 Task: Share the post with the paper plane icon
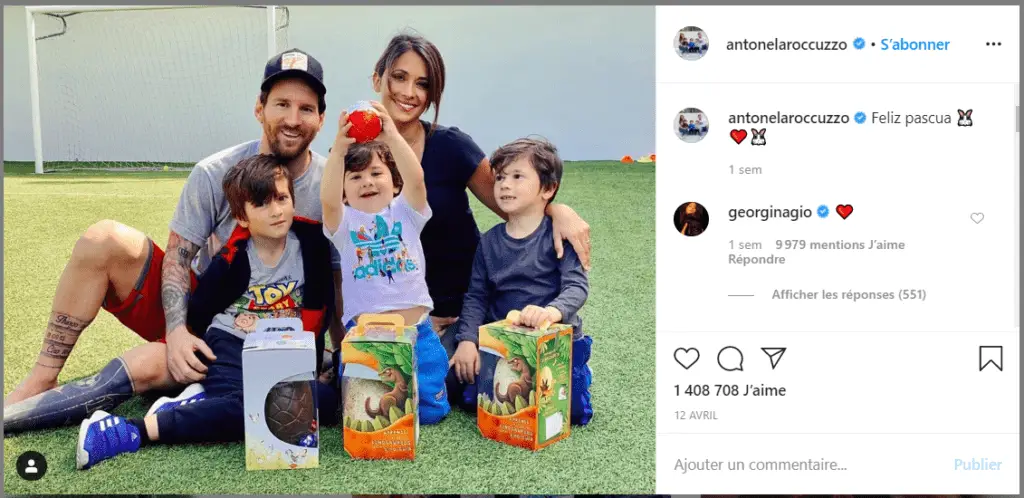(773, 358)
